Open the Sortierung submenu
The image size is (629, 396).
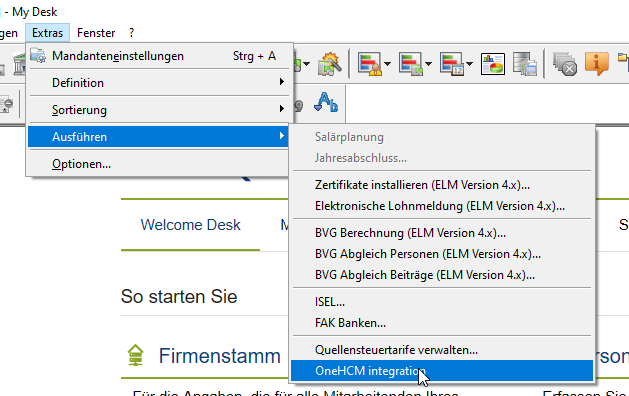pyautogui.click(x=158, y=110)
